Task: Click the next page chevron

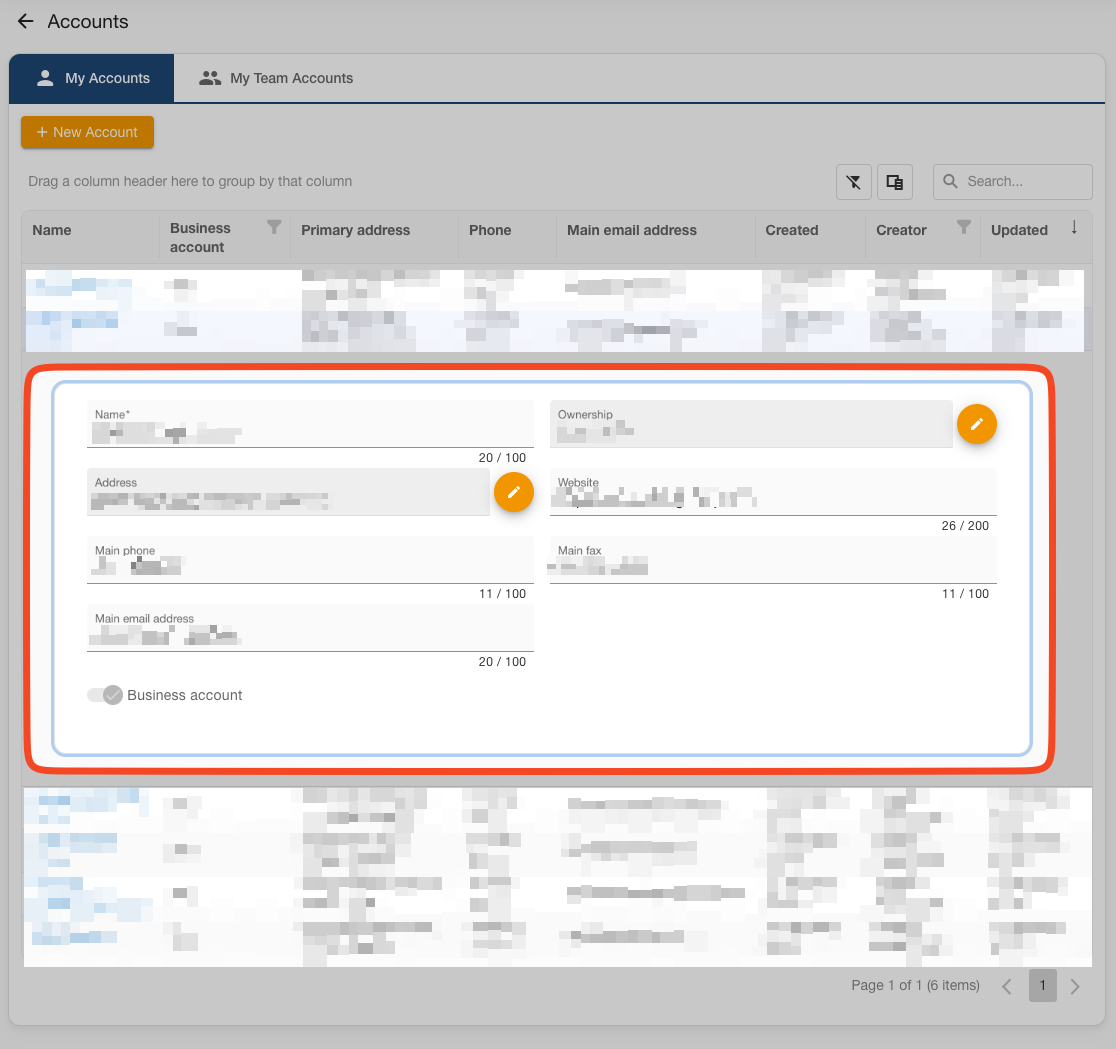Action: (x=1075, y=986)
